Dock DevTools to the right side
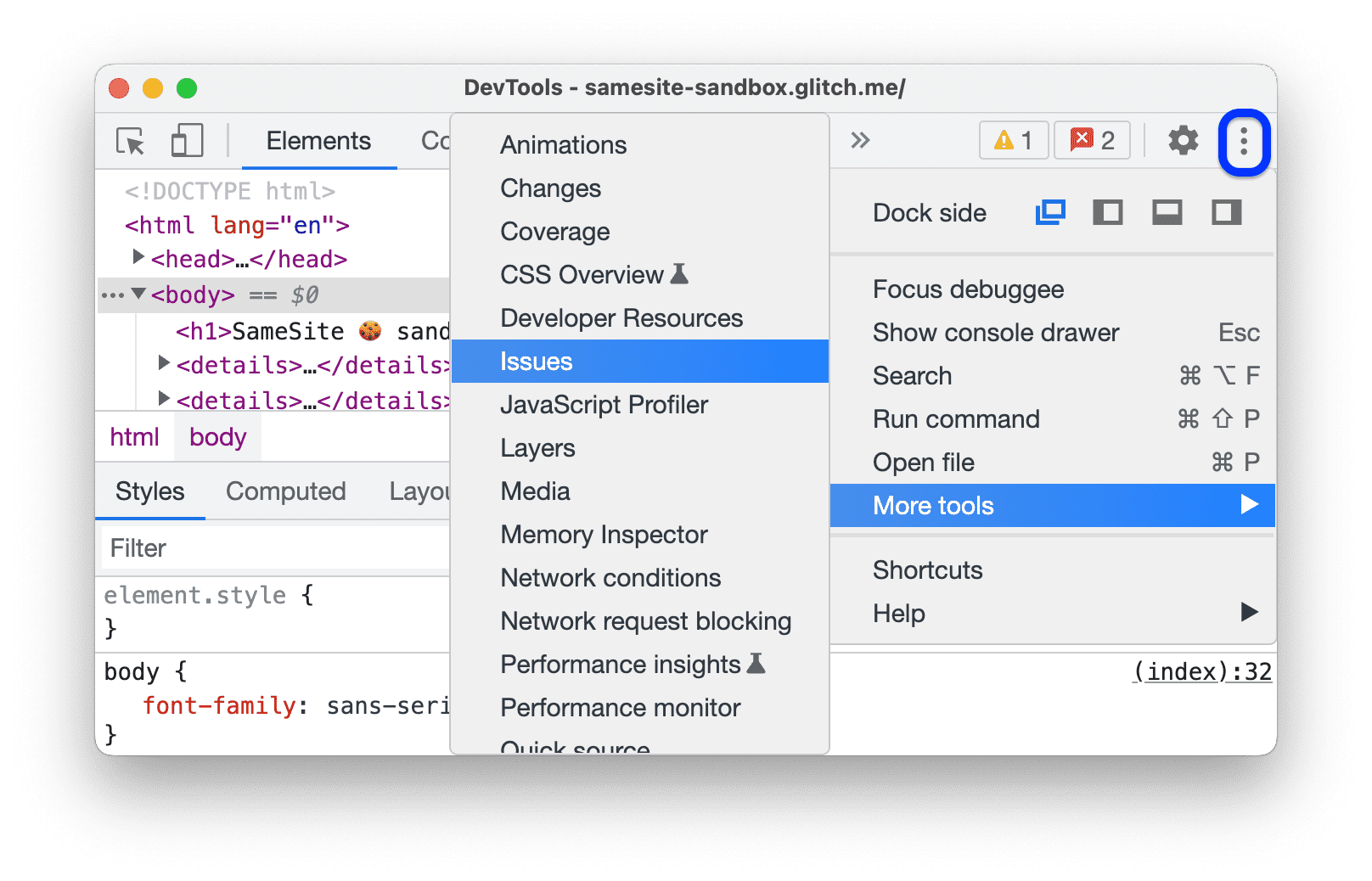Screen dimensions: 1372x881 click(x=1225, y=213)
